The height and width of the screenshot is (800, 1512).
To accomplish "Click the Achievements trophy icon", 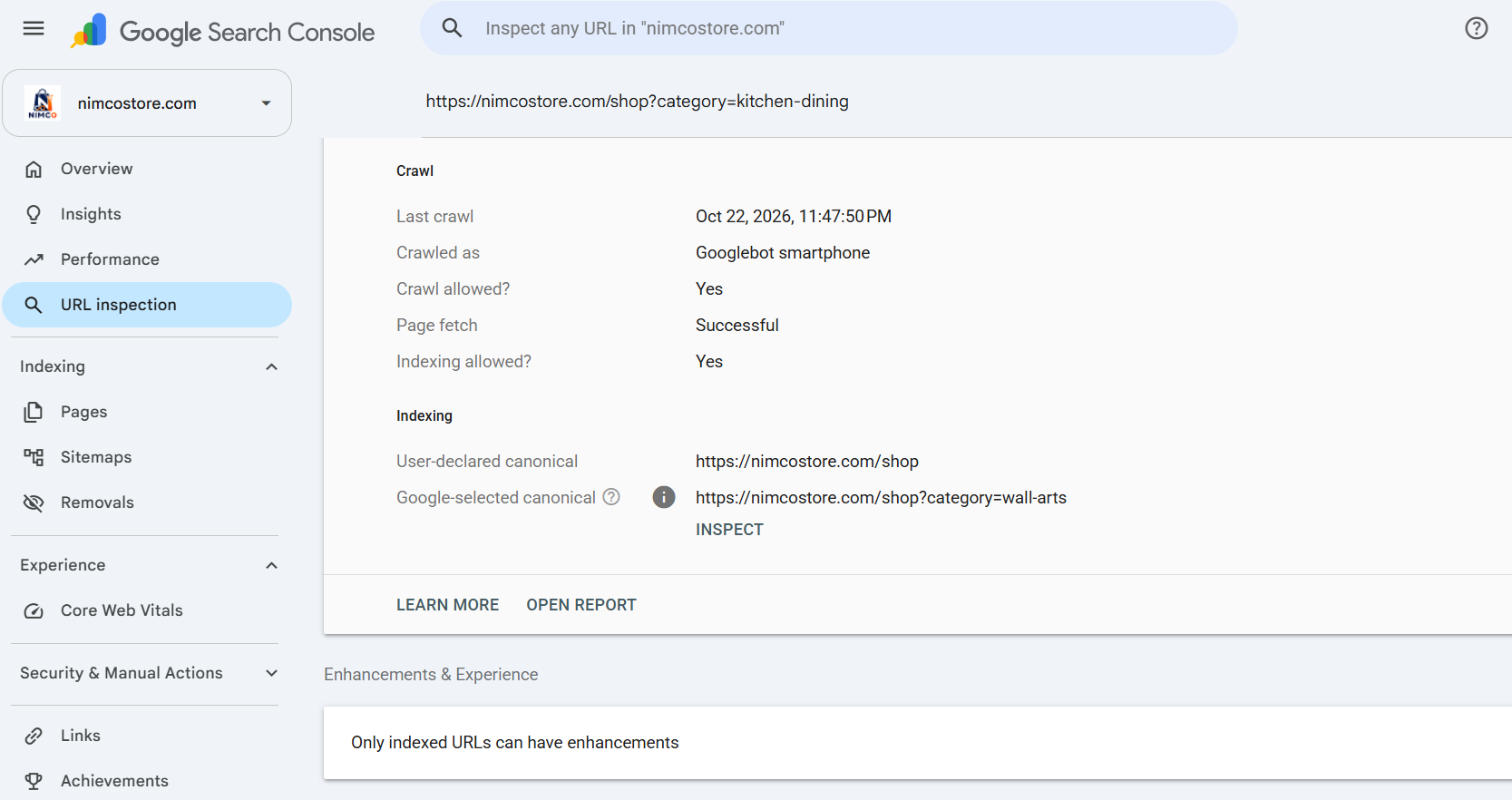I will [x=34, y=782].
